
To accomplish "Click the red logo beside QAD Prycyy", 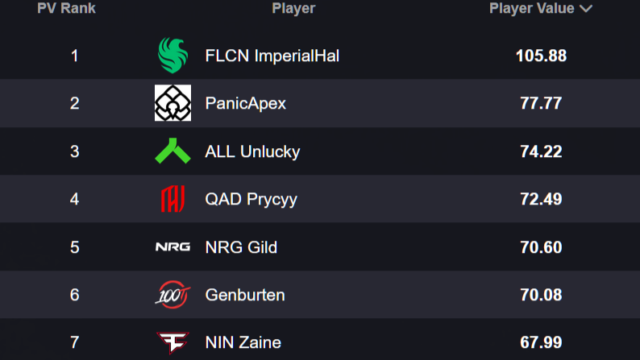I will [x=173, y=199].
